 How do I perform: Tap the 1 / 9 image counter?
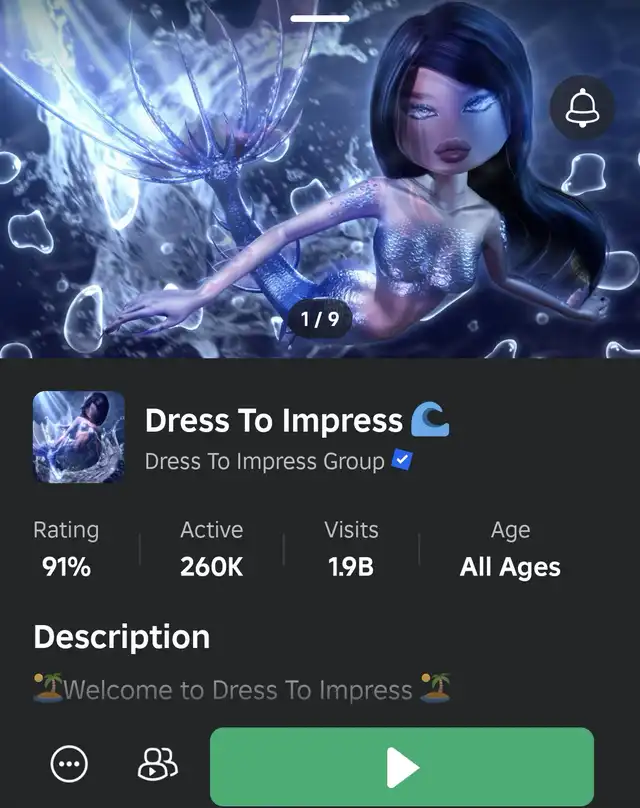point(319,319)
